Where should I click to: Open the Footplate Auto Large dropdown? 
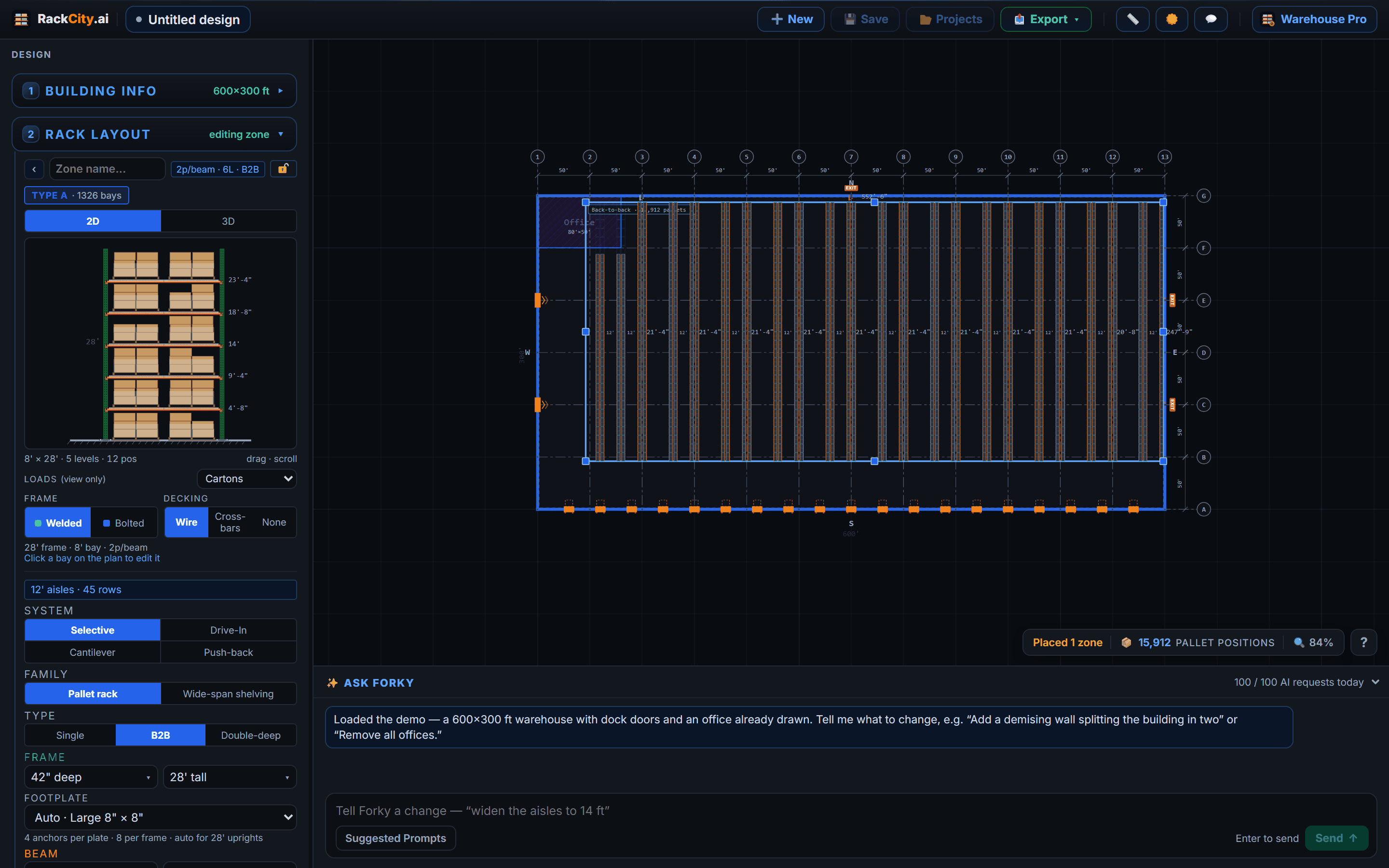[160, 817]
